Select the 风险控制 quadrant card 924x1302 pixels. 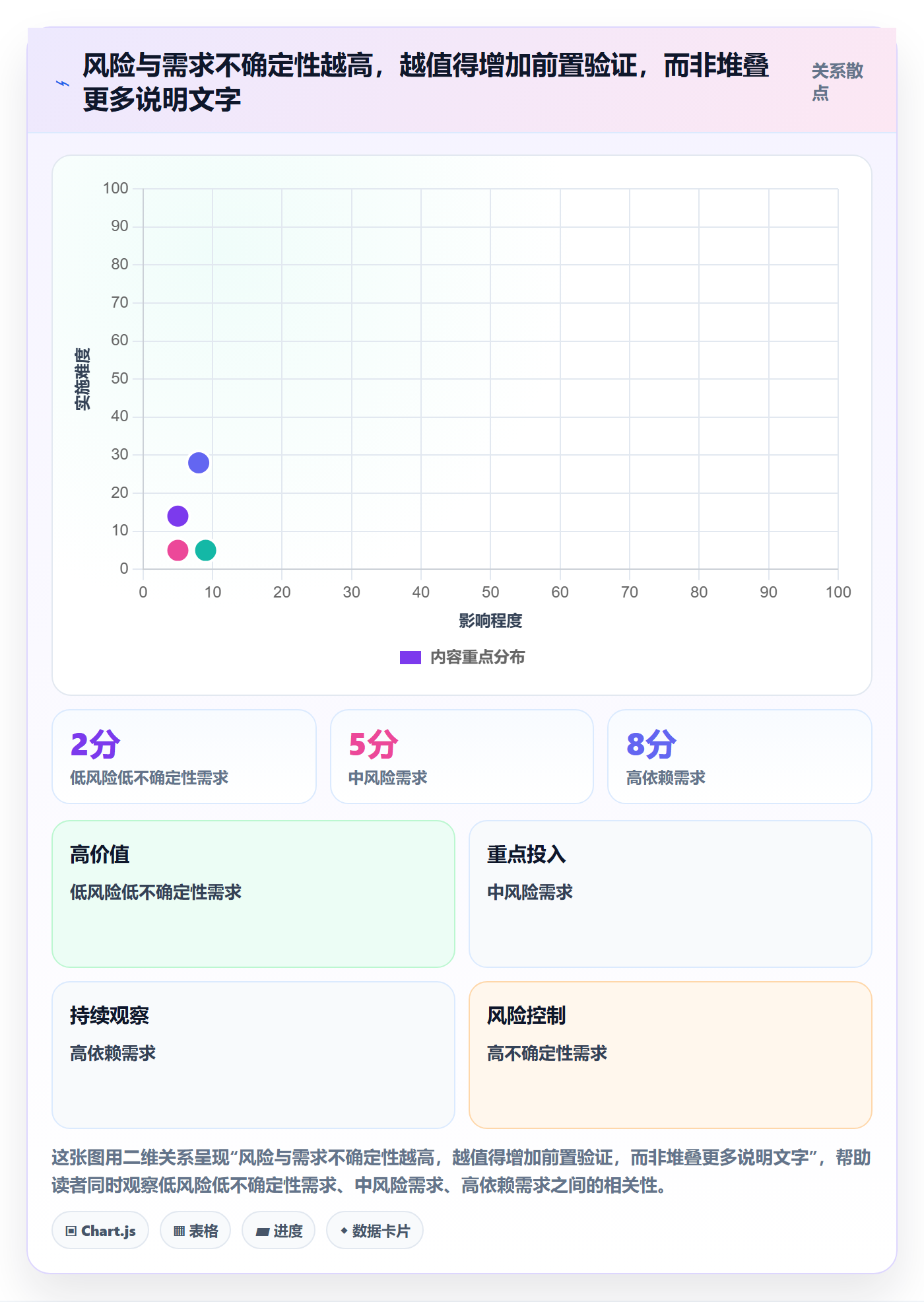tap(671, 1055)
